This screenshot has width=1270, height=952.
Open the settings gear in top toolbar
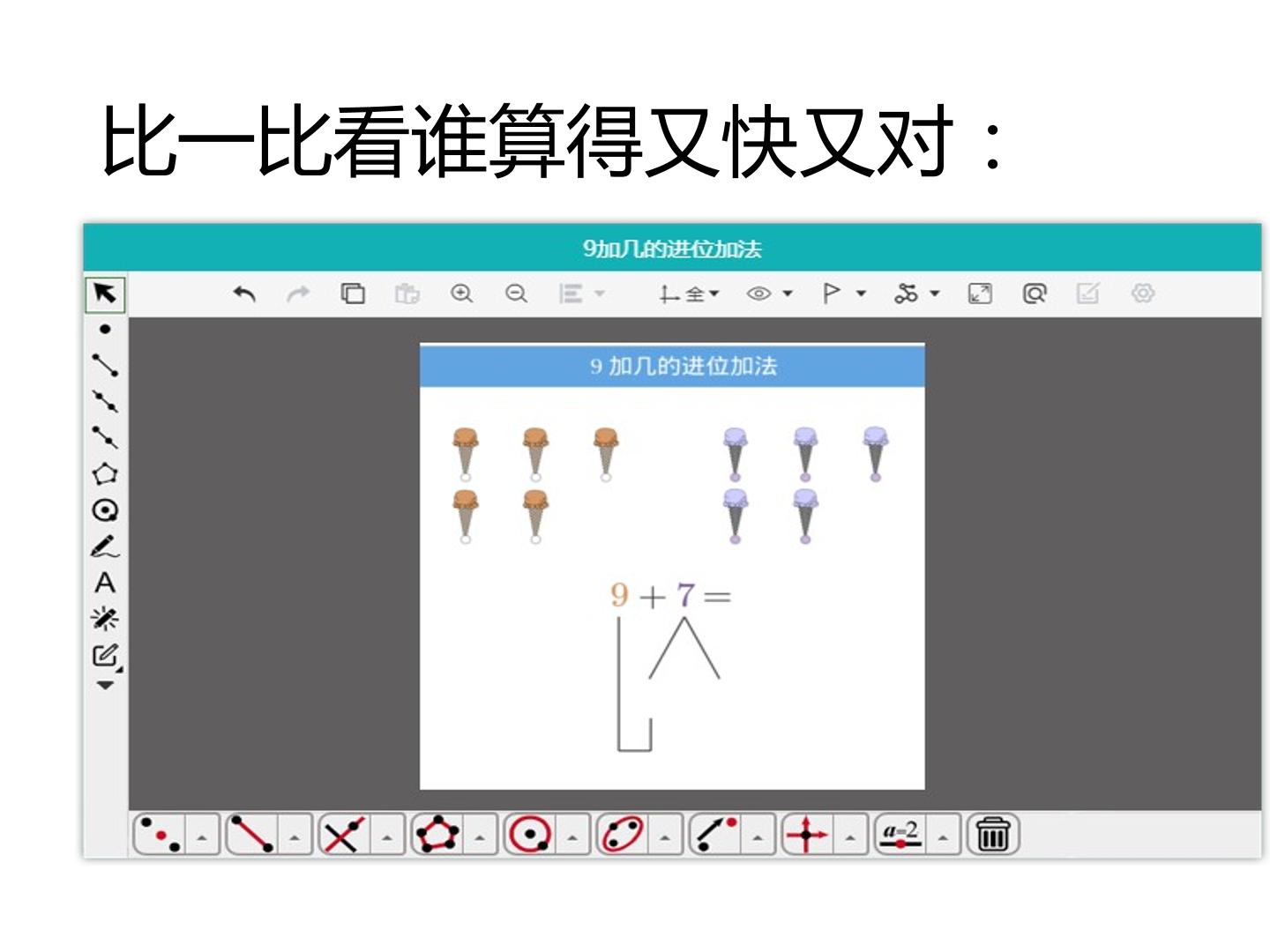pos(1143,294)
